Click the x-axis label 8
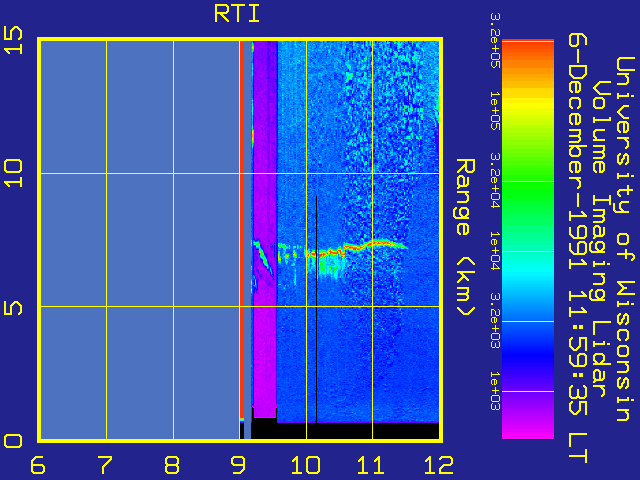Image resolution: width=640 pixels, height=480 pixels. pos(172,465)
